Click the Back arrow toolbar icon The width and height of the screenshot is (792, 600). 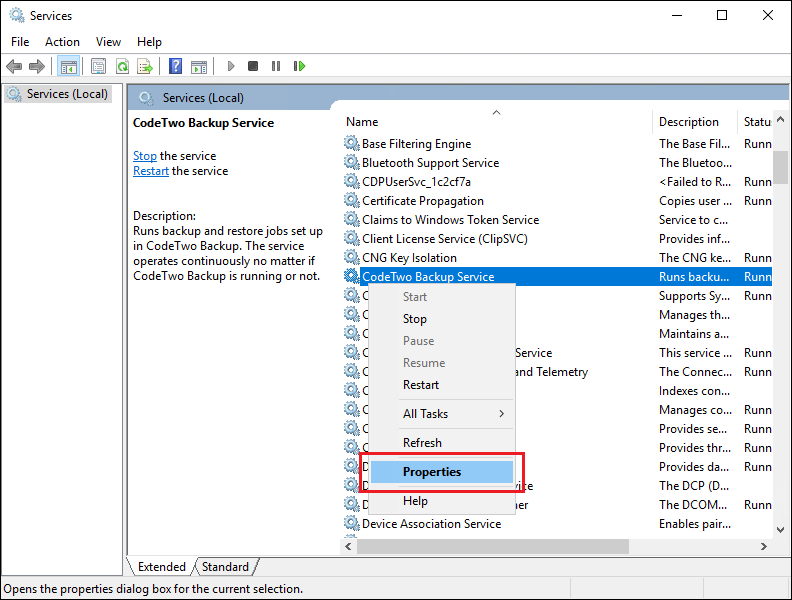tap(14, 66)
